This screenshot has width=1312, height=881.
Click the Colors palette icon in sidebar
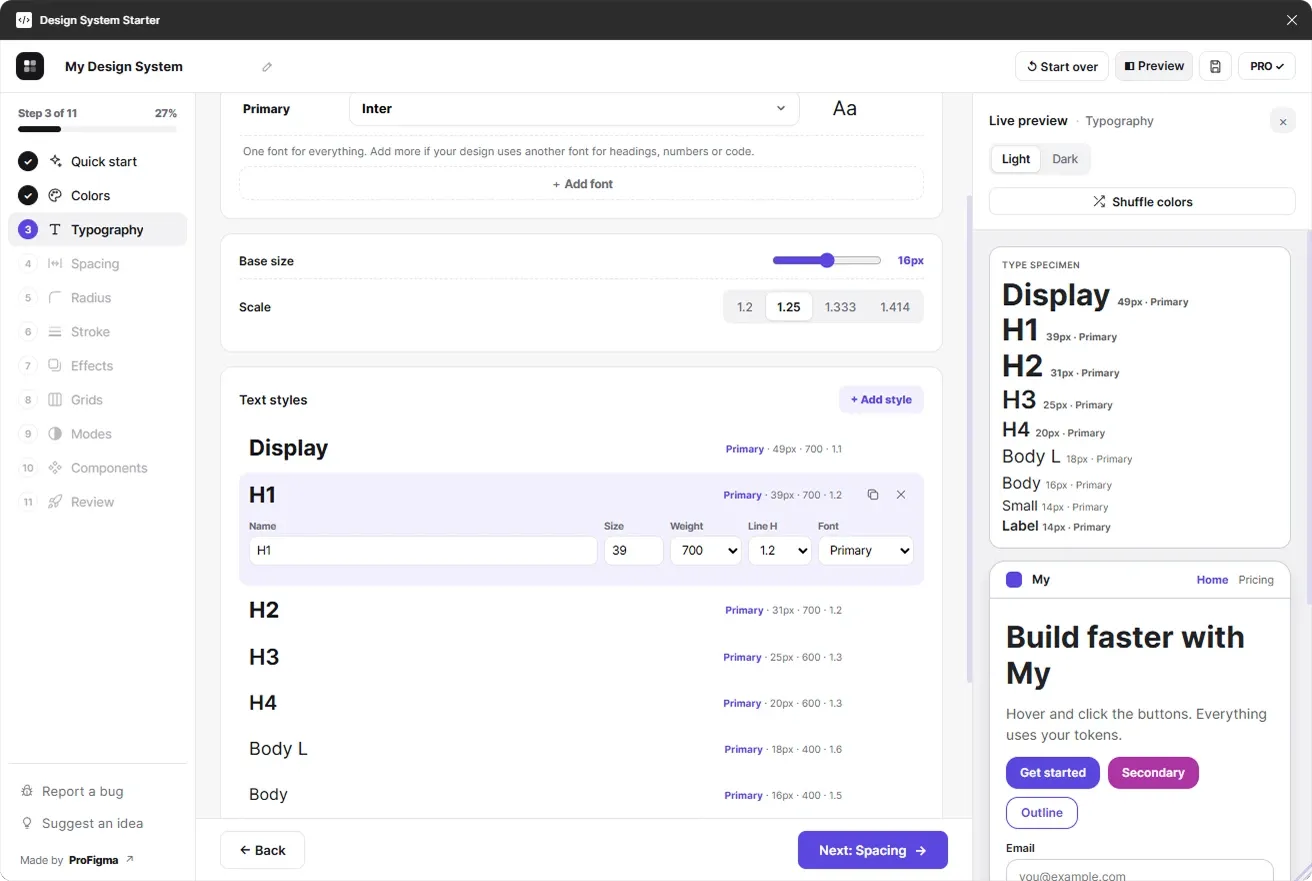click(x=55, y=195)
